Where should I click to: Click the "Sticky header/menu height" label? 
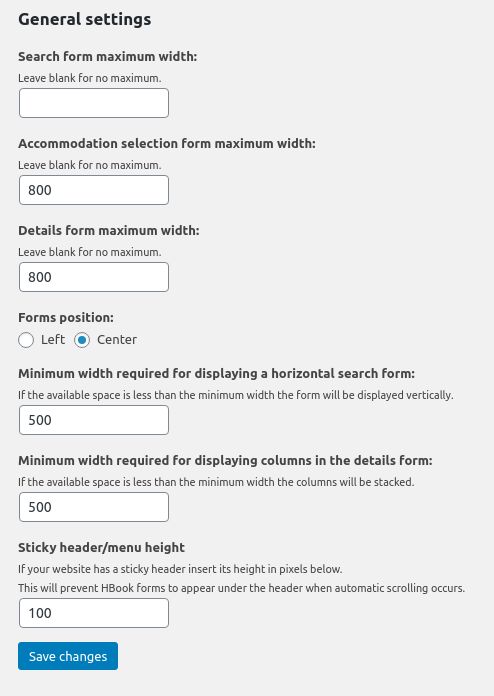(x=101, y=547)
